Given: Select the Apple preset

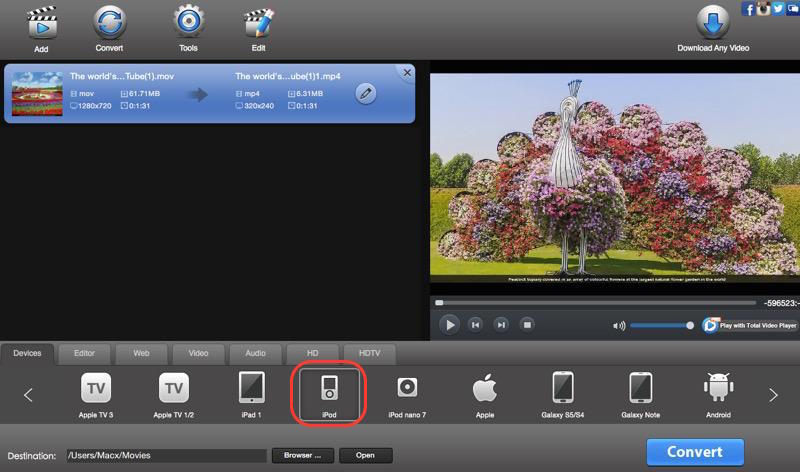Looking at the screenshot, I should (485, 395).
